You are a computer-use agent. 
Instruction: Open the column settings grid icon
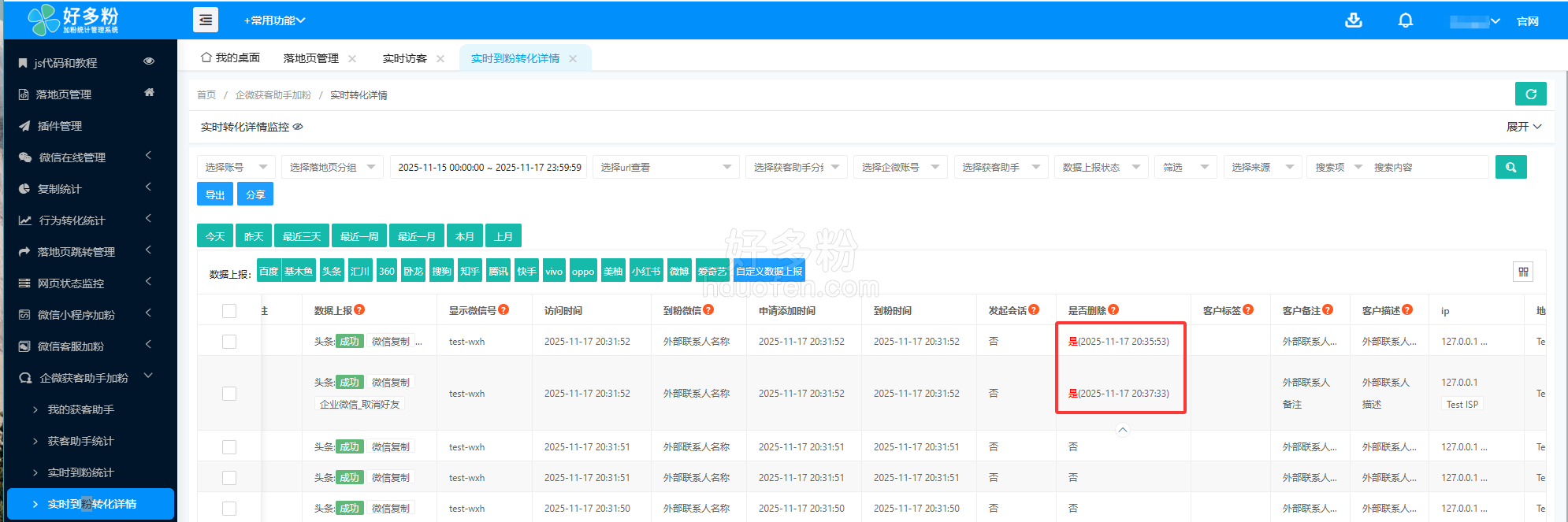1523,272
